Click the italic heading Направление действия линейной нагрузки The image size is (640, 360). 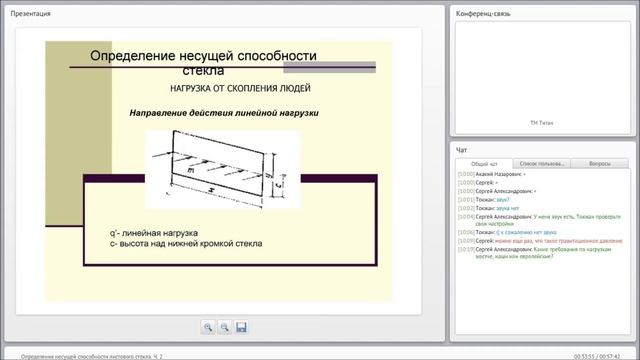pos(224,113)
